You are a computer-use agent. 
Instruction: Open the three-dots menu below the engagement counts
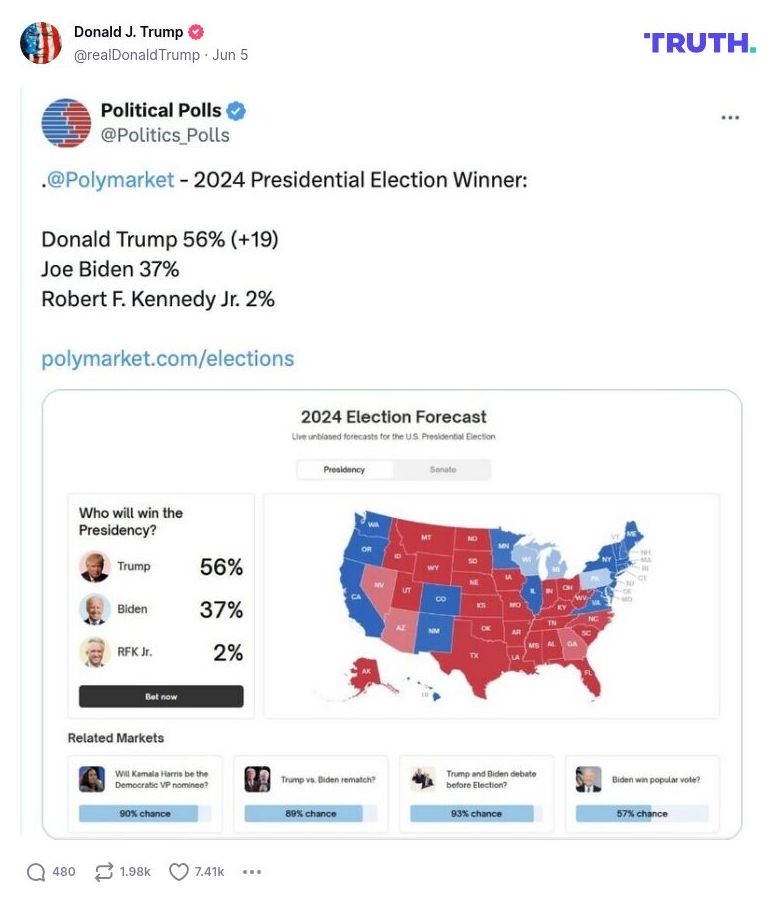(x=249, y=872)
